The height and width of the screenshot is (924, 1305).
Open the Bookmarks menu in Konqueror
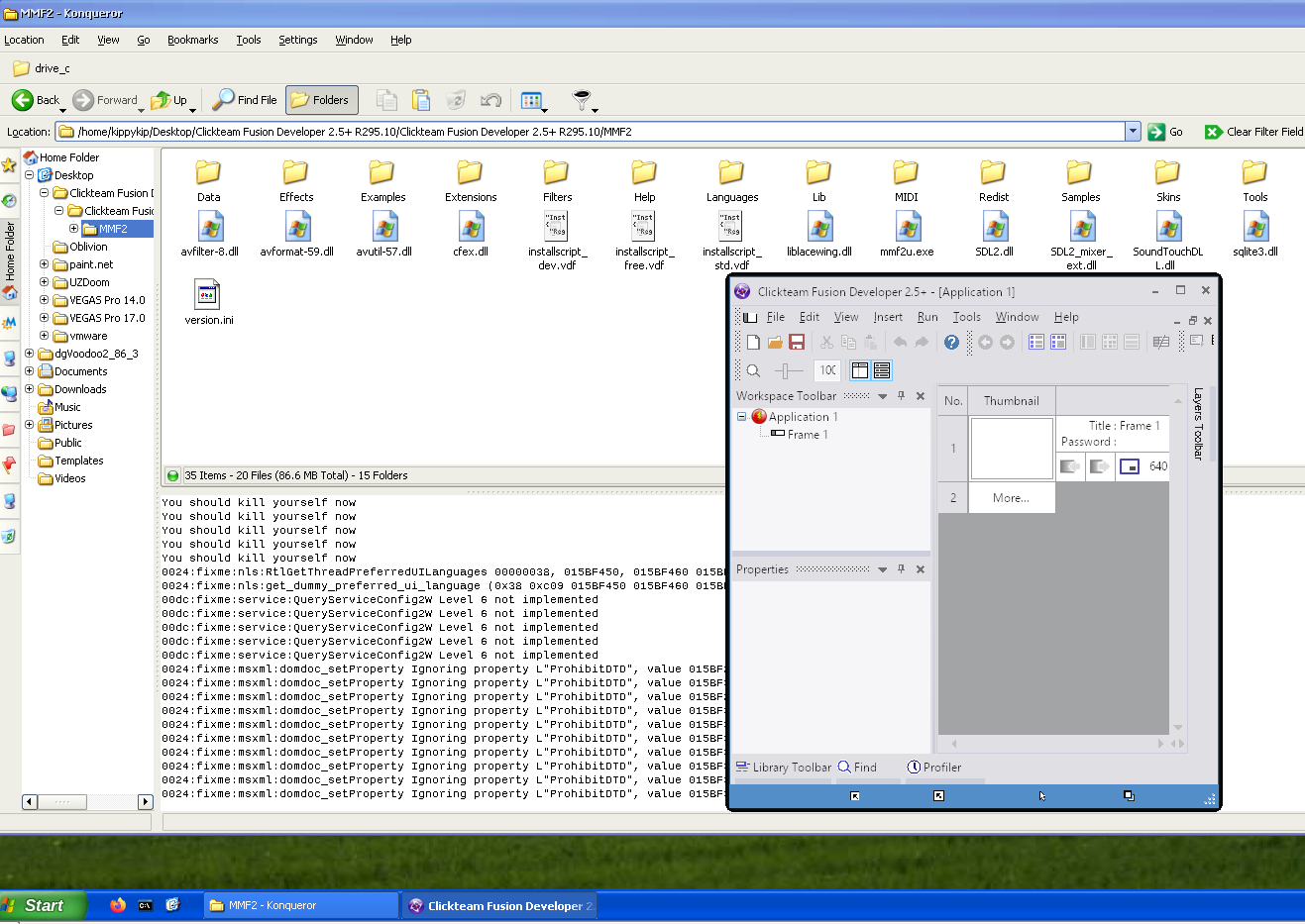tap(192, 40)
